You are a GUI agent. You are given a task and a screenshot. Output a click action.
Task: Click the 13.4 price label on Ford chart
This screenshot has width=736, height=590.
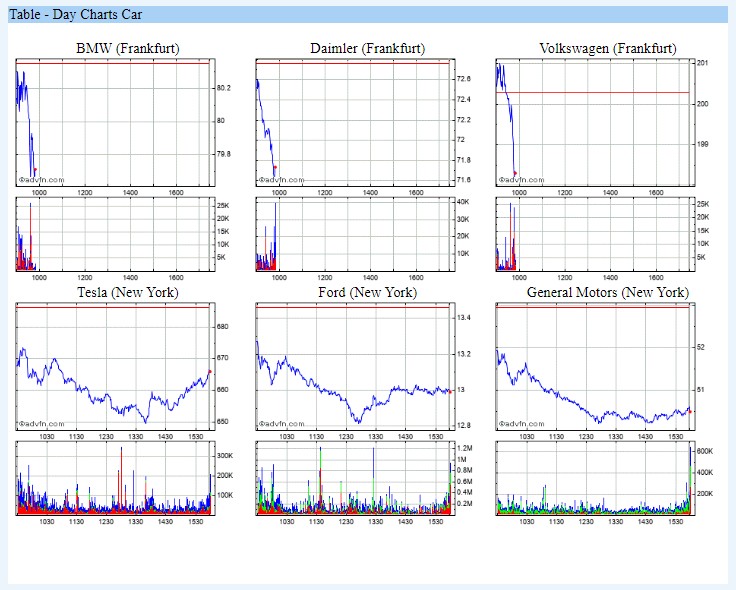[463, 318]
